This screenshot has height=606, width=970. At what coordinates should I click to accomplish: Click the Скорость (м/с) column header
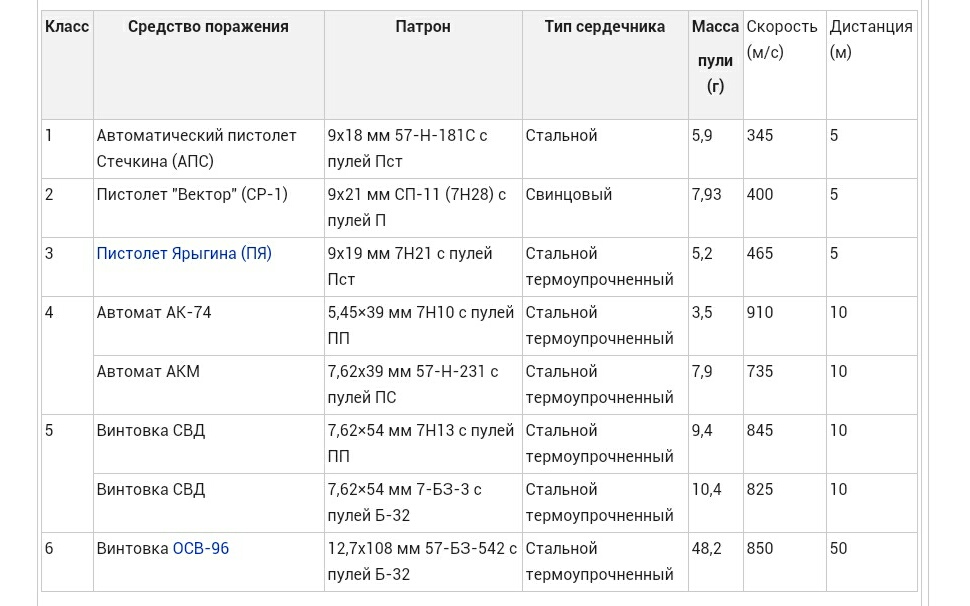tap(782, 40)
